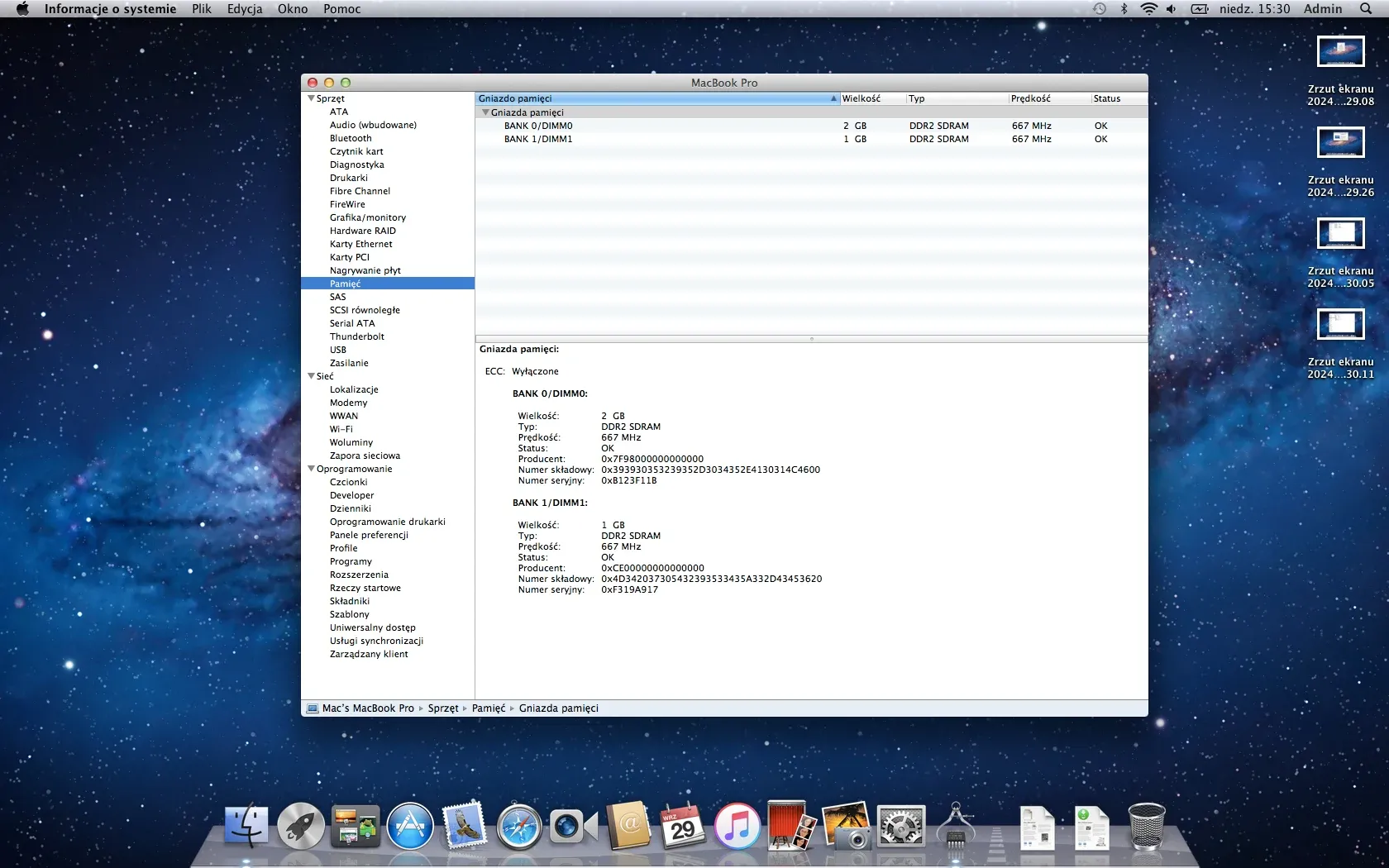Click System Information chip icon in dock
The height and width of the screenshot is (868, 1389).
[956, 826]
